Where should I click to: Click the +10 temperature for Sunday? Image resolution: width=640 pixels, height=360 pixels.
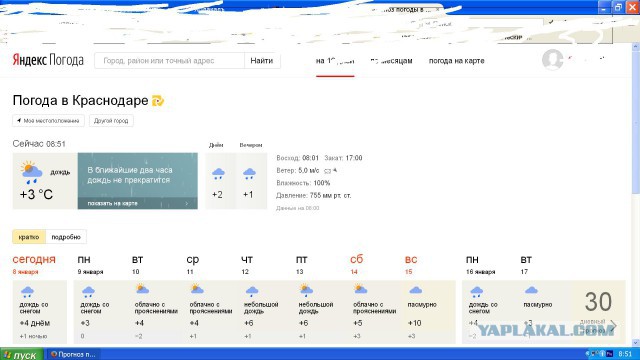414,323
